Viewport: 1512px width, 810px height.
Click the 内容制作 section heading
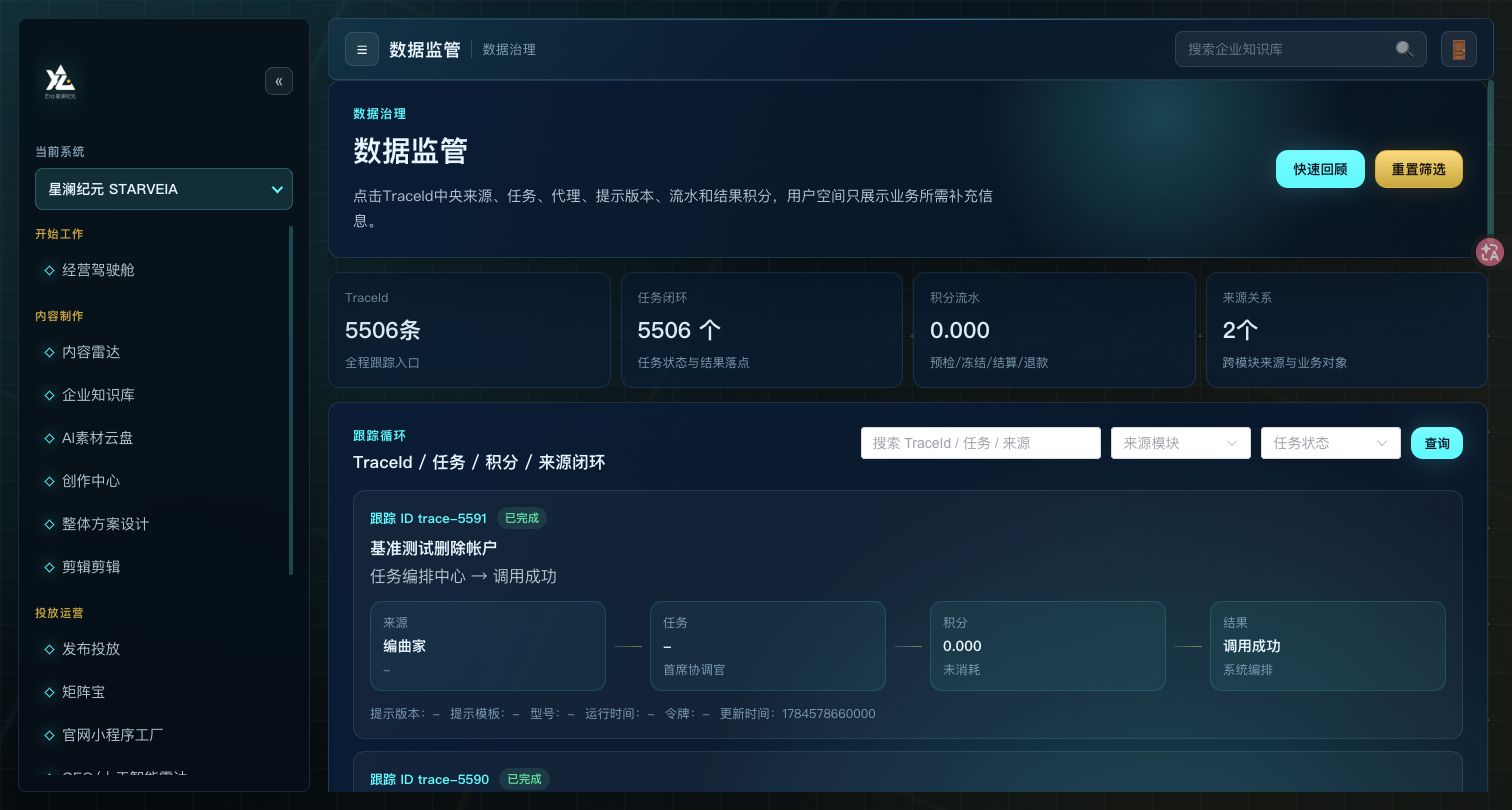coord(59,316)
